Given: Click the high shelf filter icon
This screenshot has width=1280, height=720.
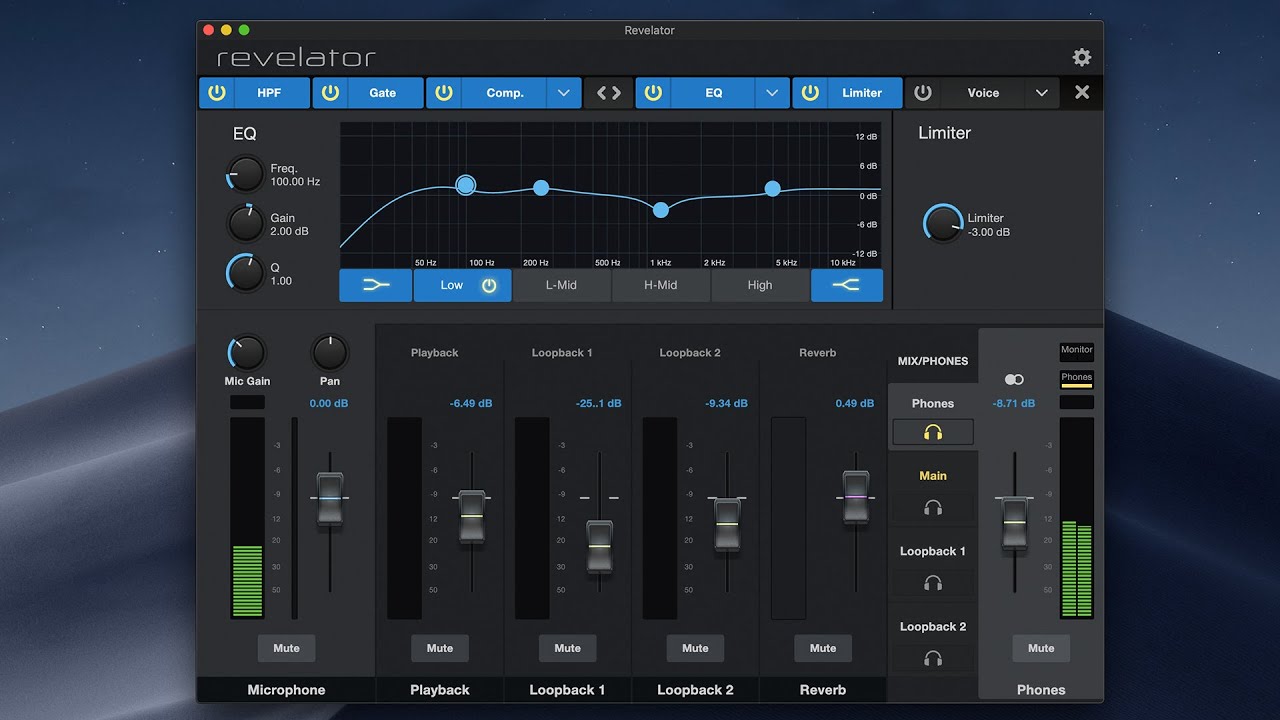Looking at the screenshot, I should [847, 285].
